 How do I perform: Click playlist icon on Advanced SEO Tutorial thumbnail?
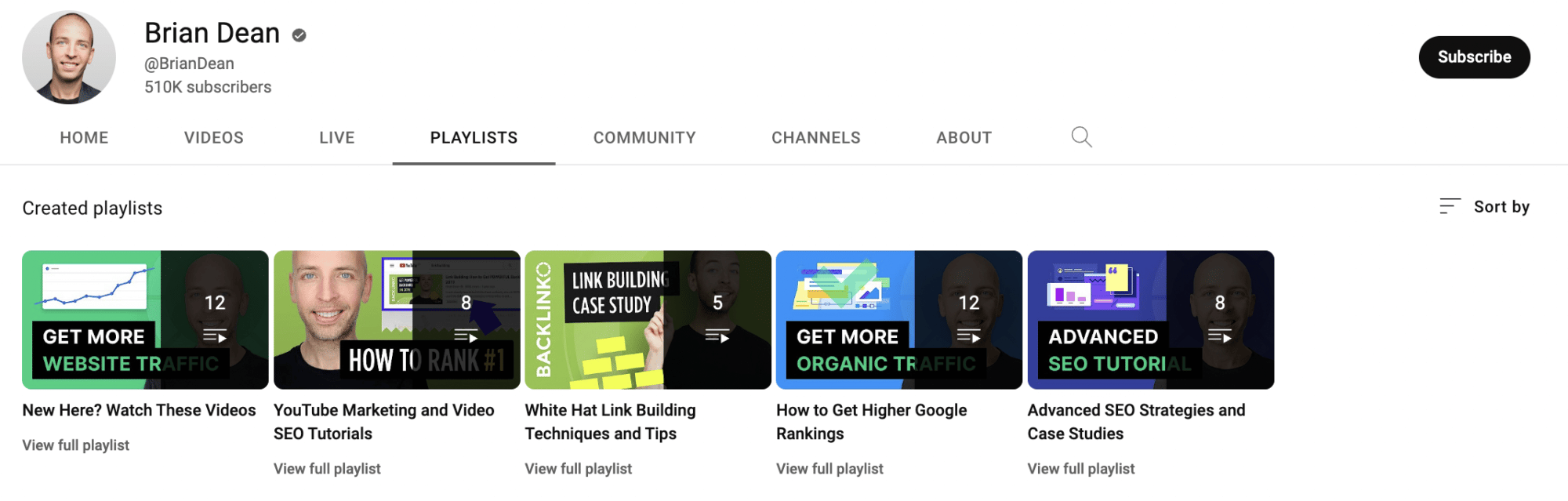pos(1220,336)
